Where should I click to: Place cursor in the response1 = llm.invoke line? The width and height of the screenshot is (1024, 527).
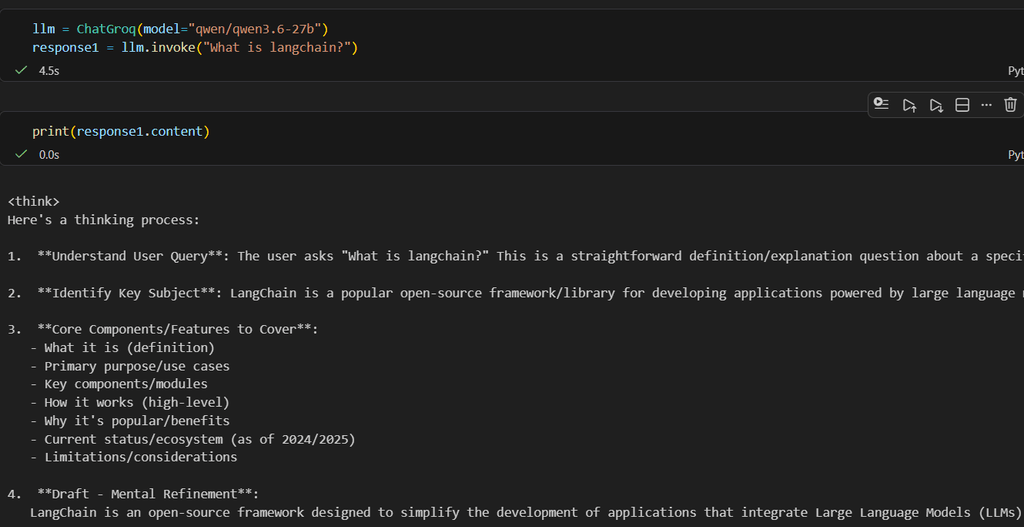195,48
